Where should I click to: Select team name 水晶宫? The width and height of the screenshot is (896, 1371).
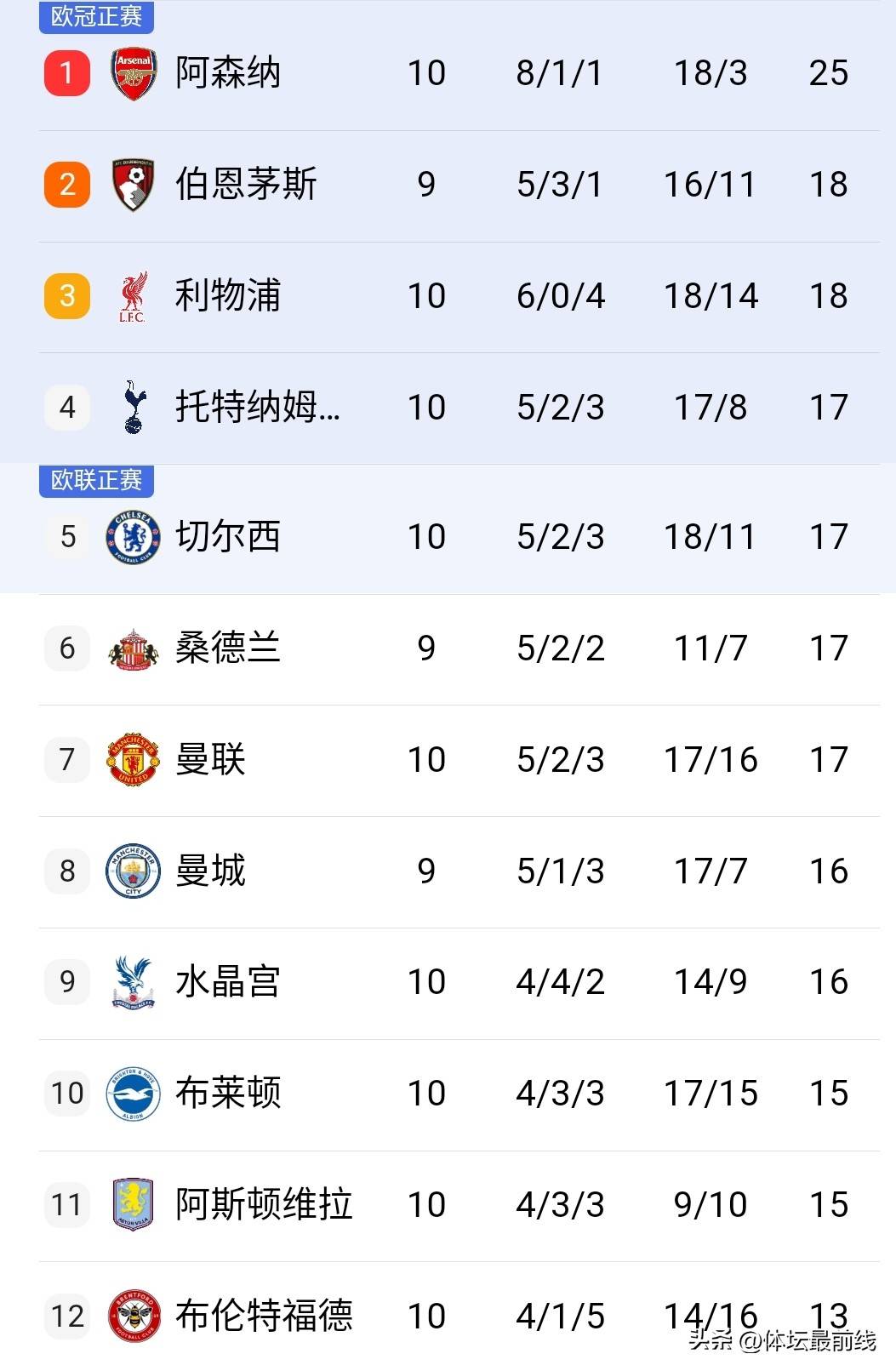coord(228,982)
